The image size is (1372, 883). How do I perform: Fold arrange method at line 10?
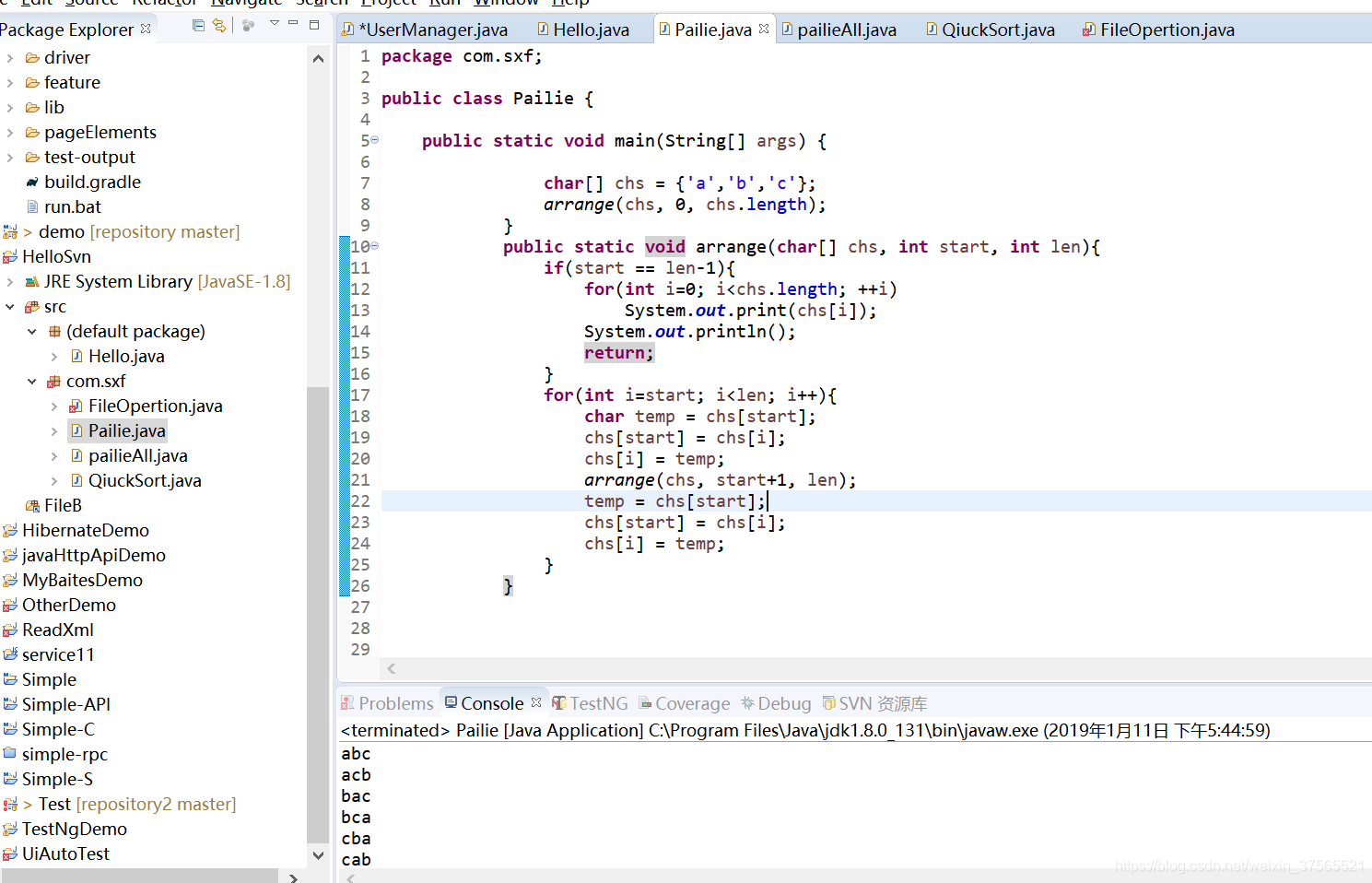tap(375, 247)
